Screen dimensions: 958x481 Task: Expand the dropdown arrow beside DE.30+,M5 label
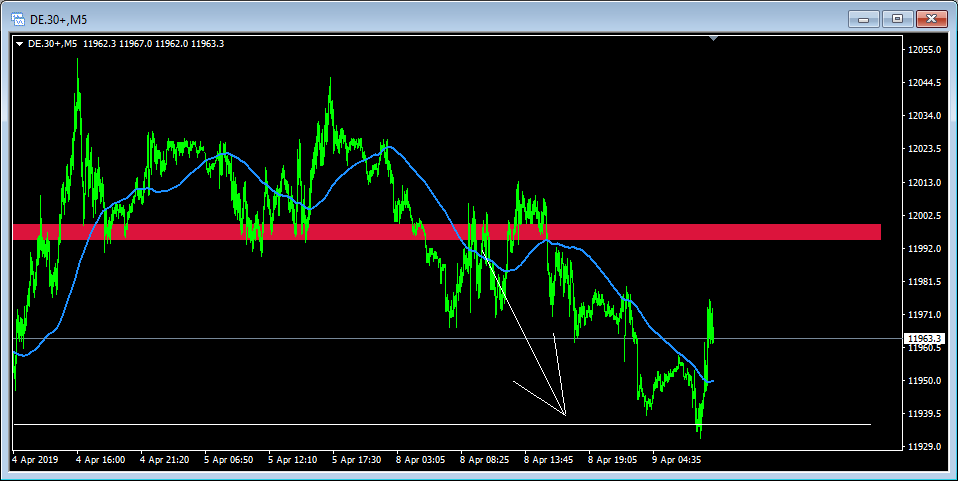pos(19,44)
